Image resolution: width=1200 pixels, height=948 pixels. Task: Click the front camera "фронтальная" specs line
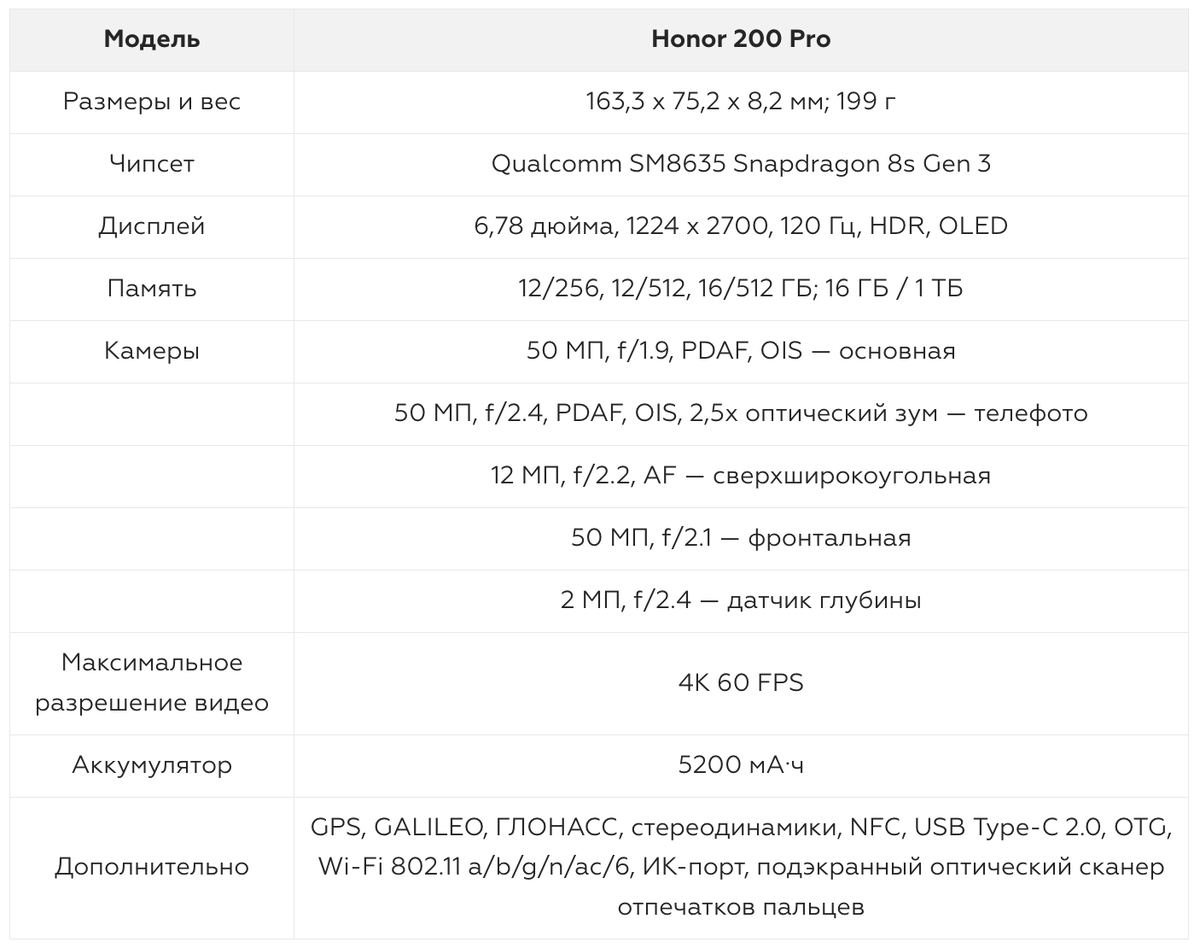pyautogui.click(x=740, y=538)
